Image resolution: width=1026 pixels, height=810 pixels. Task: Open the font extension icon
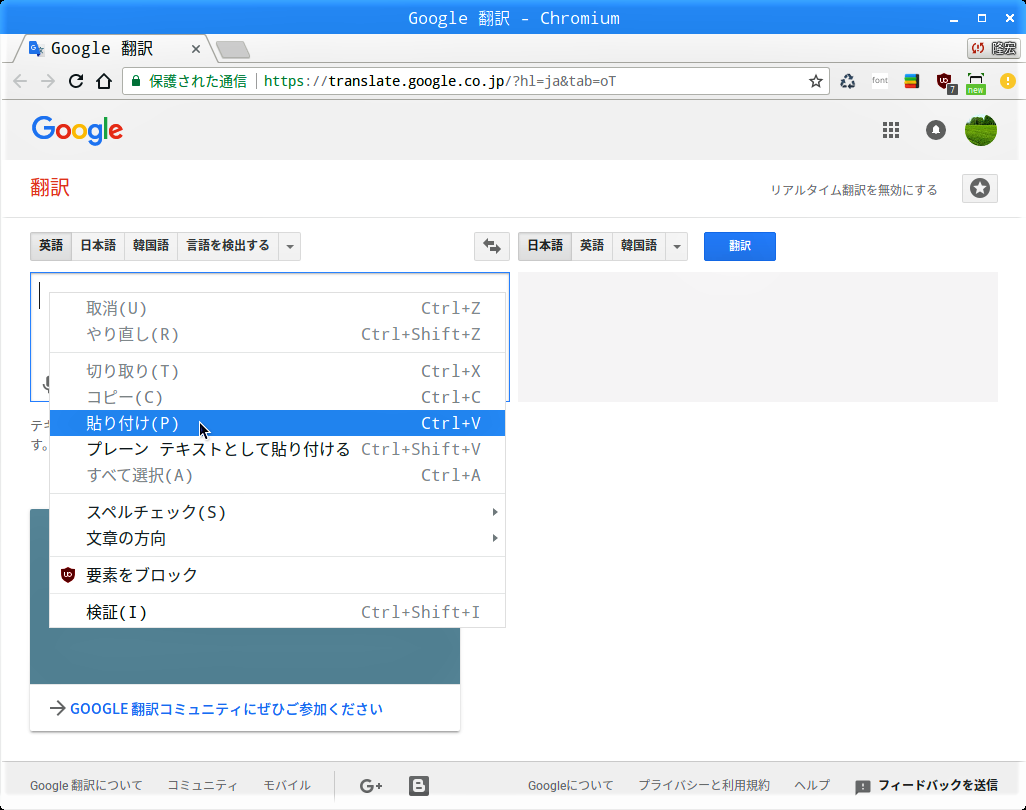coord(879,80)
